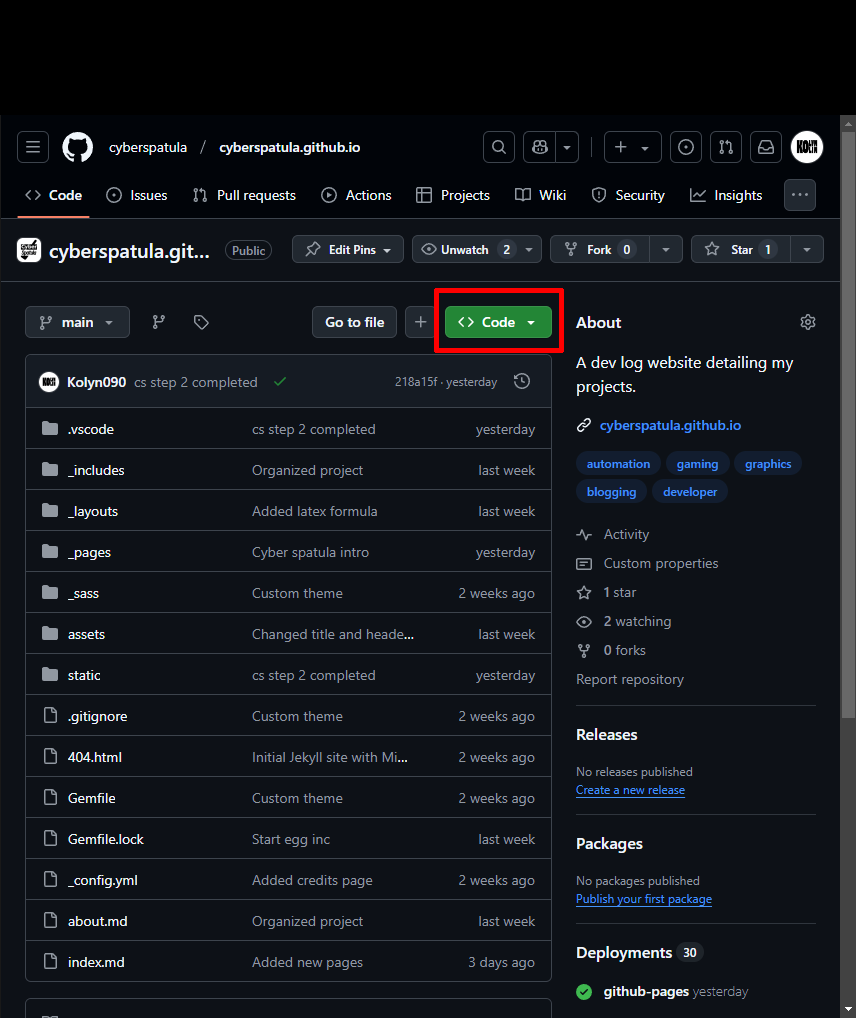This screenshot has height=1018, width=856.
Task: Click the GitHub Octocat logo
Action: point(77,147)
